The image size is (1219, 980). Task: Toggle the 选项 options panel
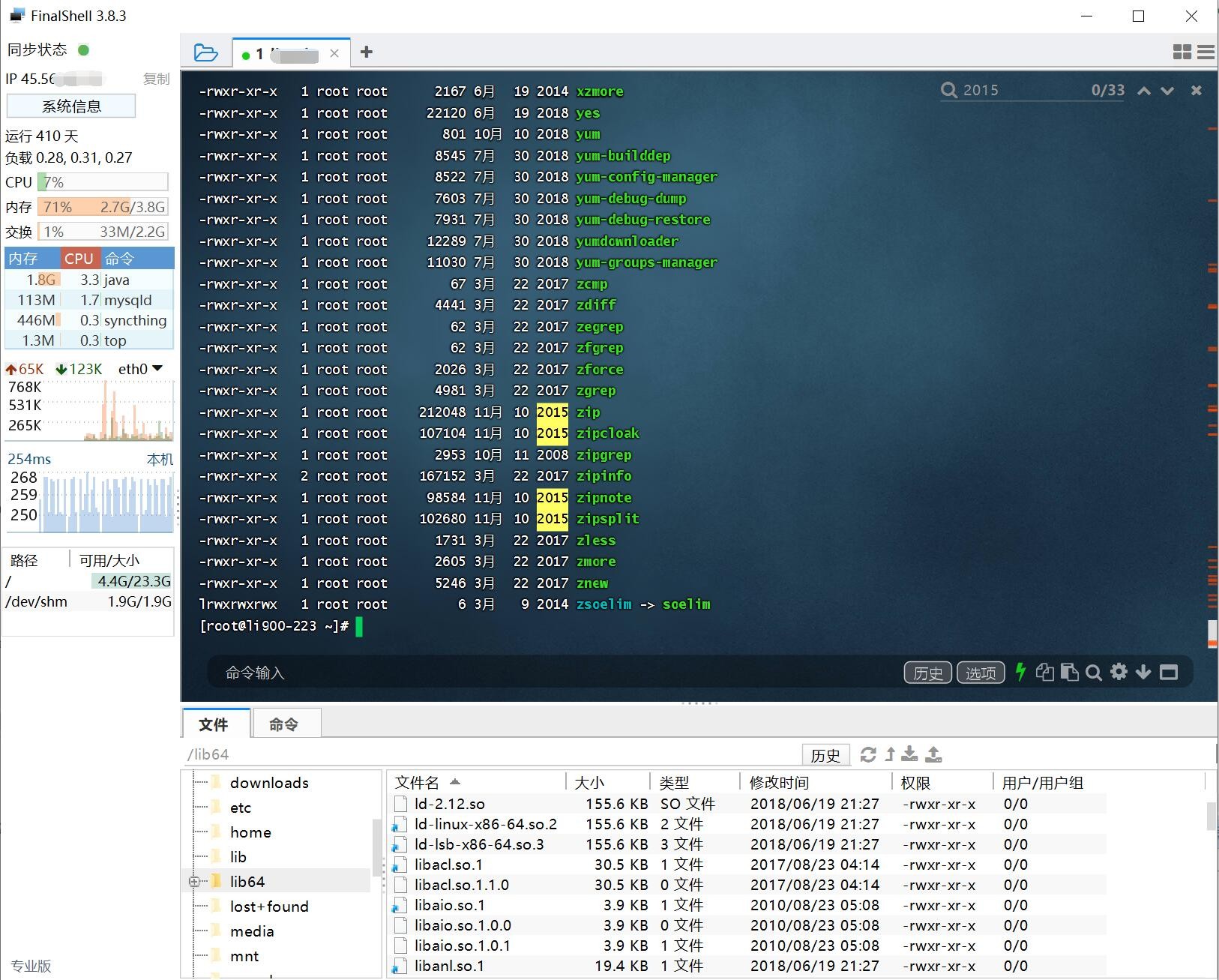[981, 673]
